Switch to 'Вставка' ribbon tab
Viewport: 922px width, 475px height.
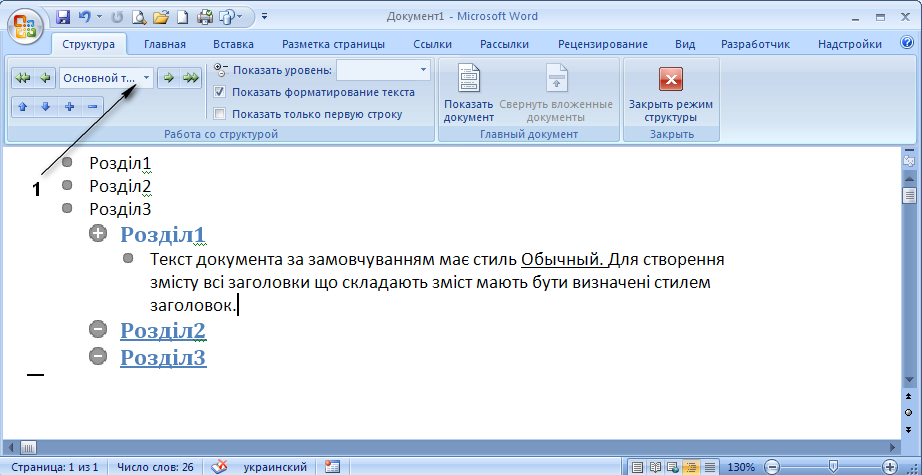coord(233,44)
